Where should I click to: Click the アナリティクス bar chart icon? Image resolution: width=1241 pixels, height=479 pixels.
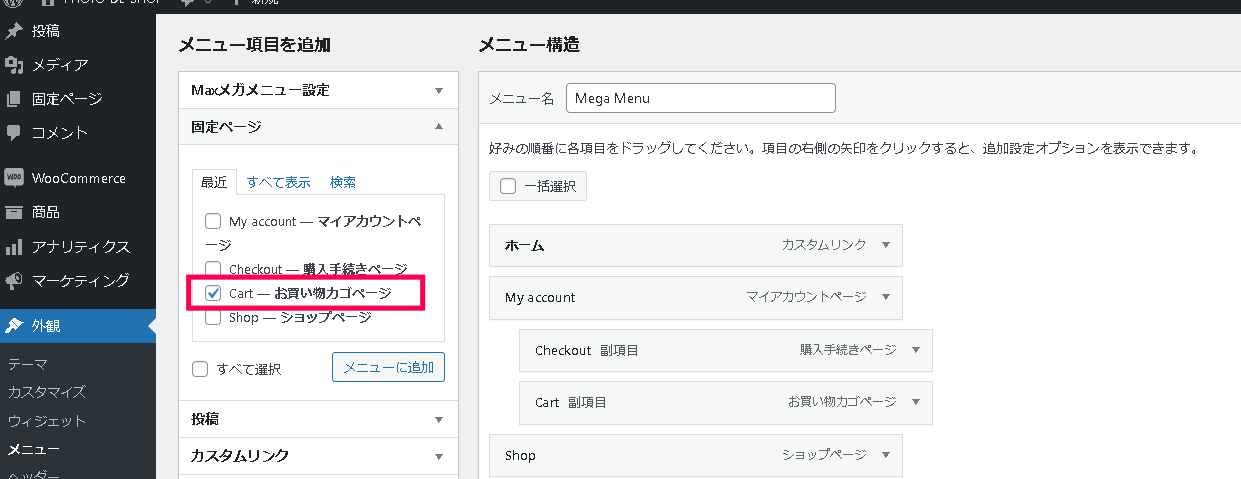(14, 246)
